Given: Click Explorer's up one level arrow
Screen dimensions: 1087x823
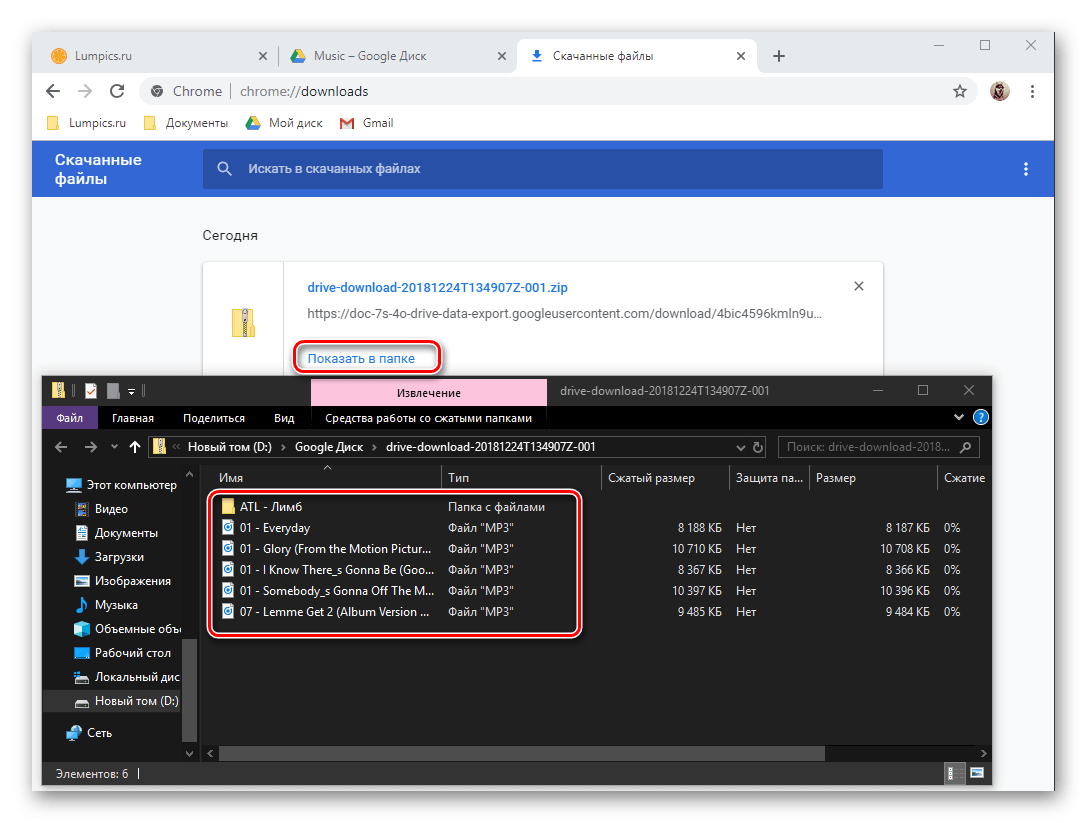Looking at the screenshot, I should tap(135, 447).
